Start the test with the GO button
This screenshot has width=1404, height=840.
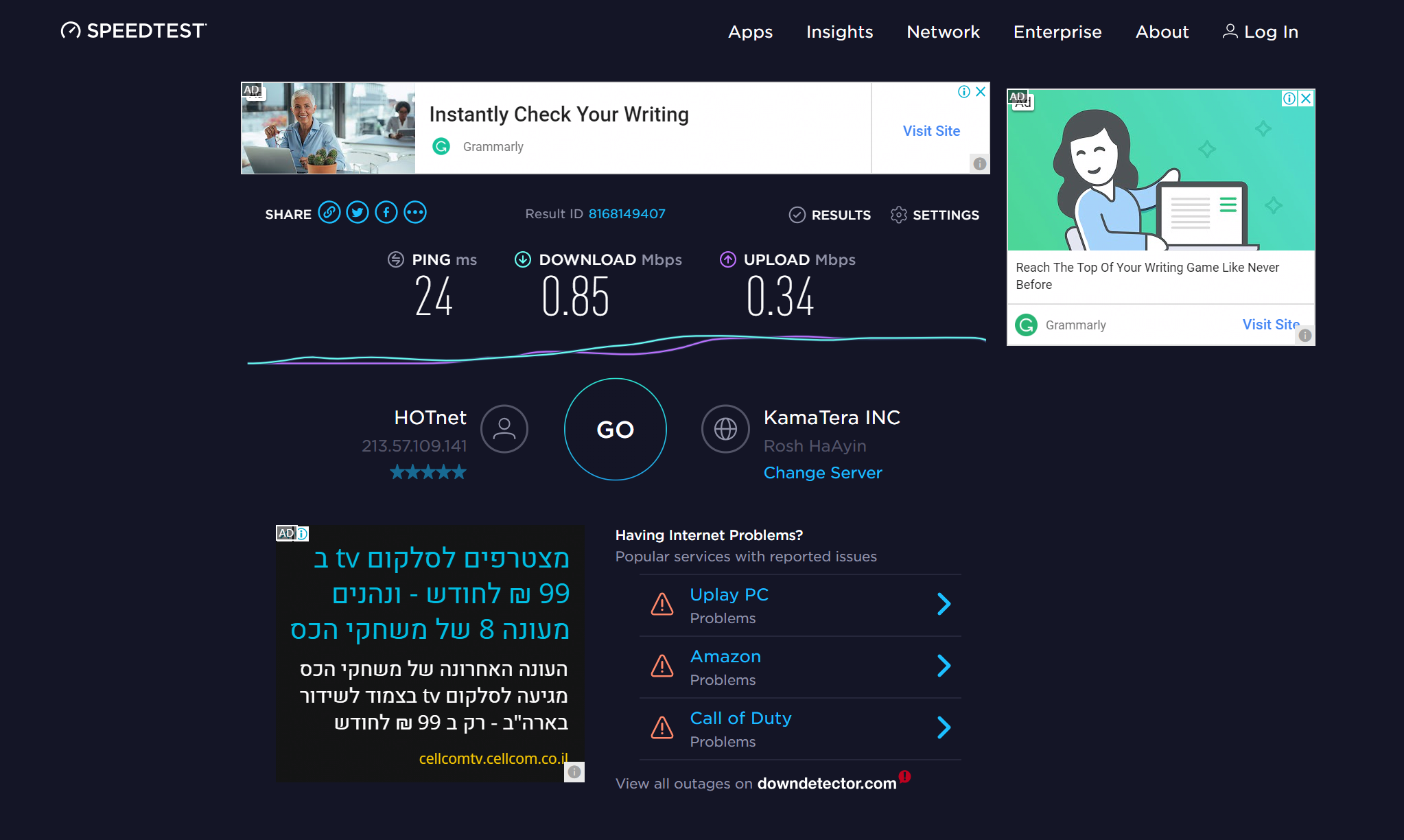(x=616, y=429)
